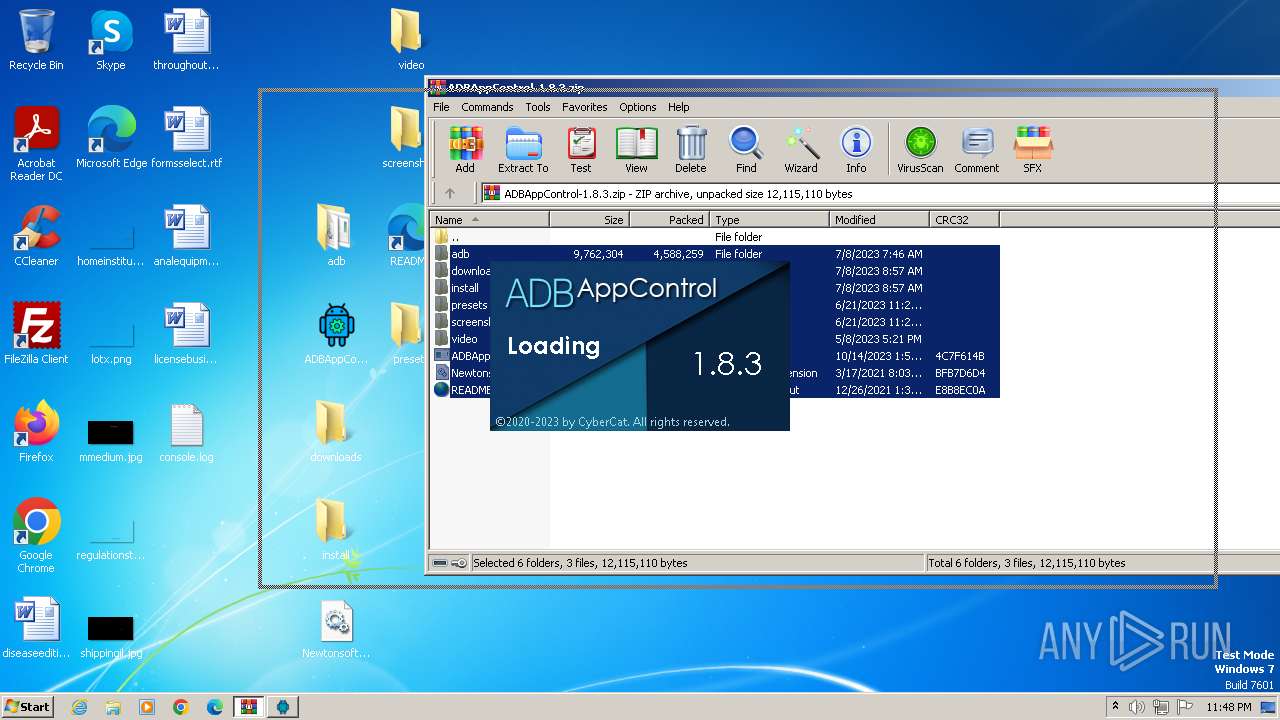
Task: Open the Help menu
Action: 679,107
